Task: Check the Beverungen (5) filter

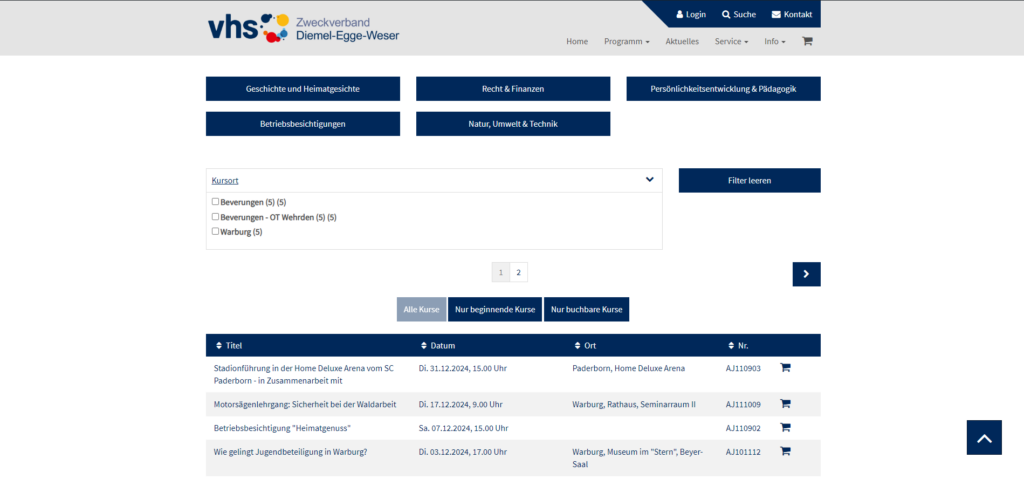Action: tap(216, 202)
